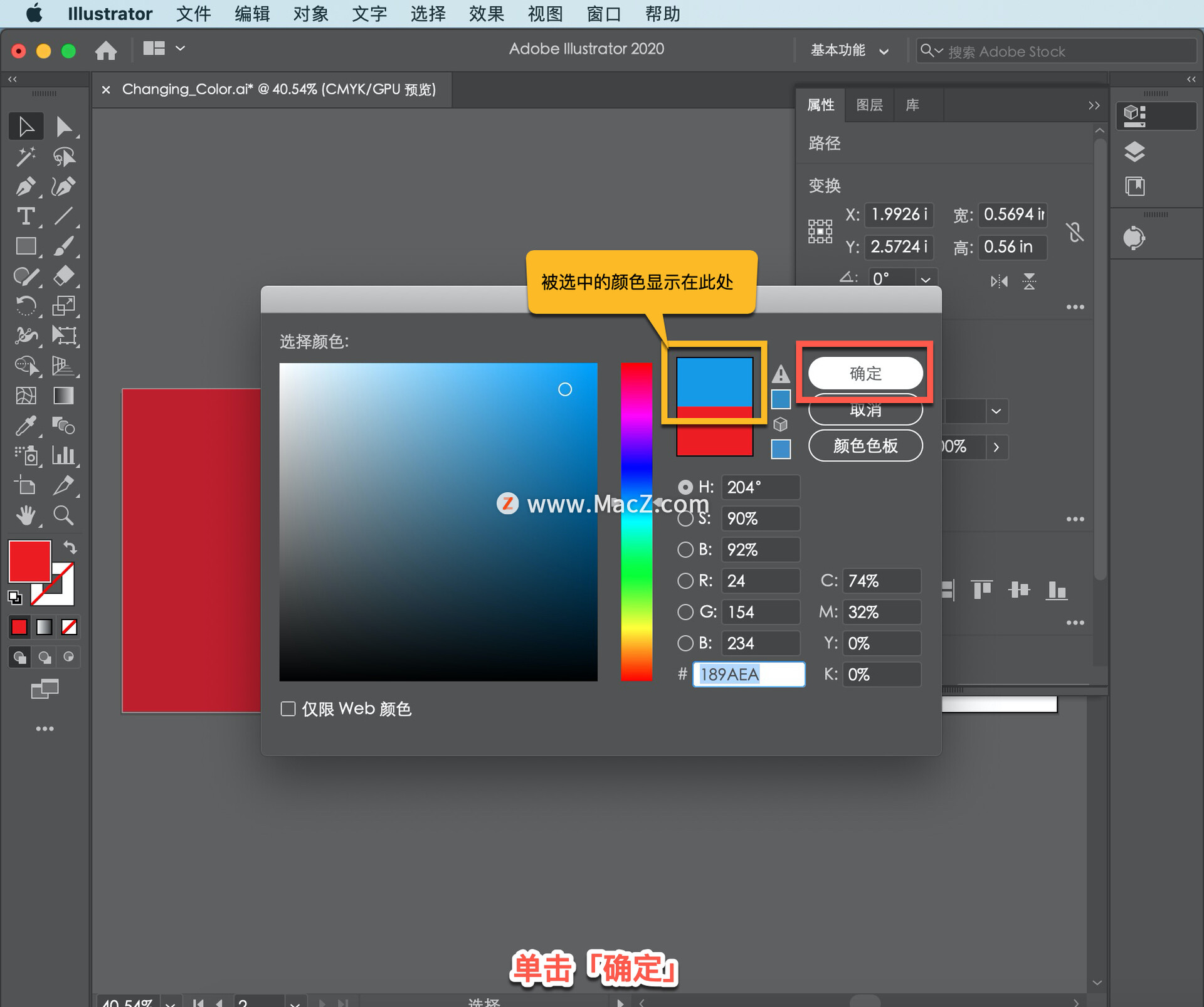The width and height of the screenshot is (1204, 1007).
Task: Click the hex color value field
Action: click(749, 675)
